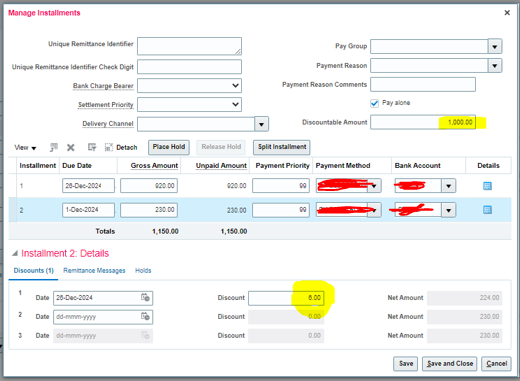
Task: Click the Unique Remittance Identifier text box
Action: [189, 46]
